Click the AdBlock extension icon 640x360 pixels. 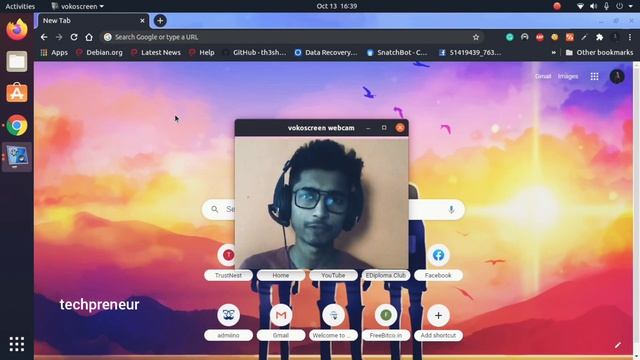540,37
